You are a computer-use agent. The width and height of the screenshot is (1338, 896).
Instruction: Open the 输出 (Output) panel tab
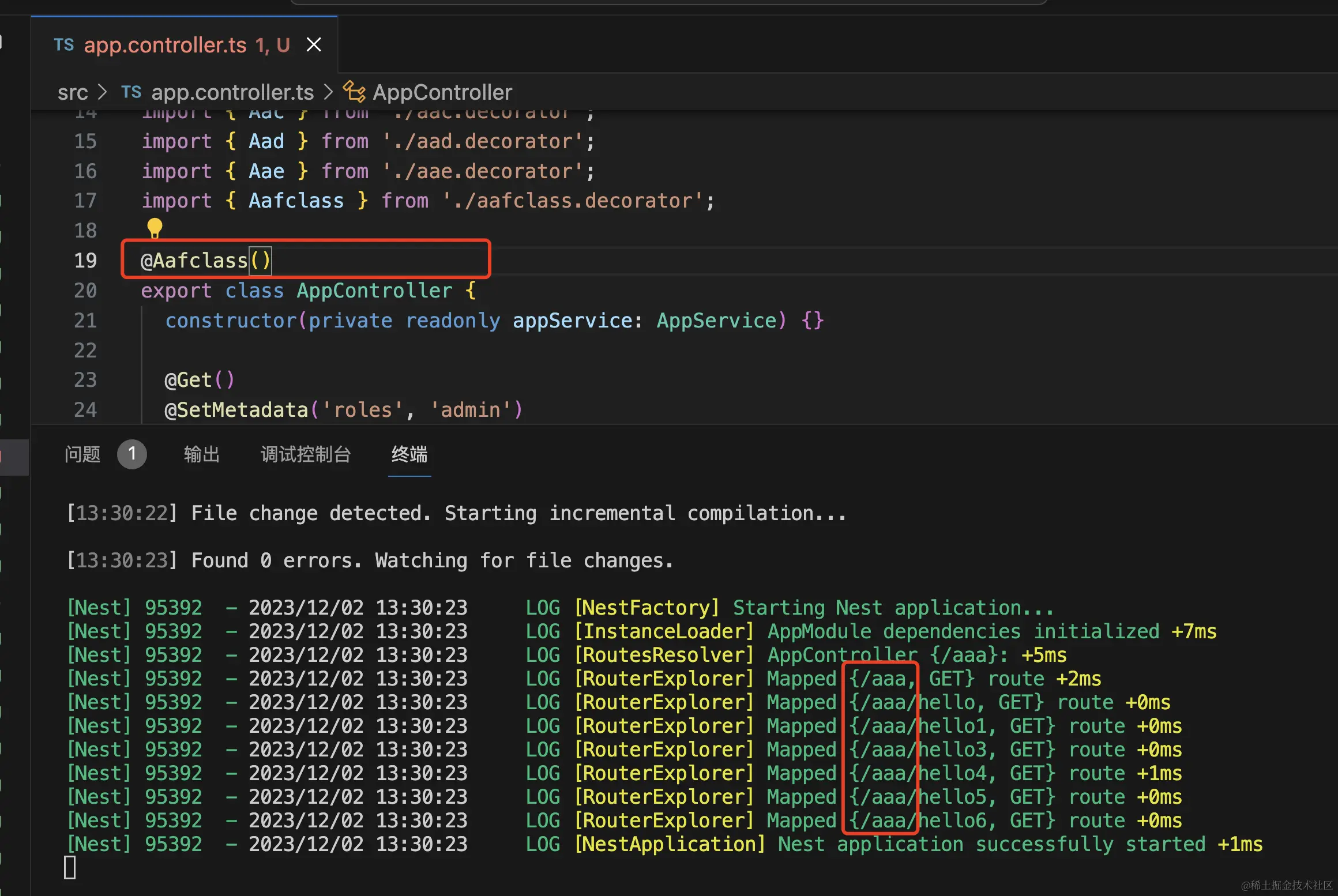click(201, 454)
